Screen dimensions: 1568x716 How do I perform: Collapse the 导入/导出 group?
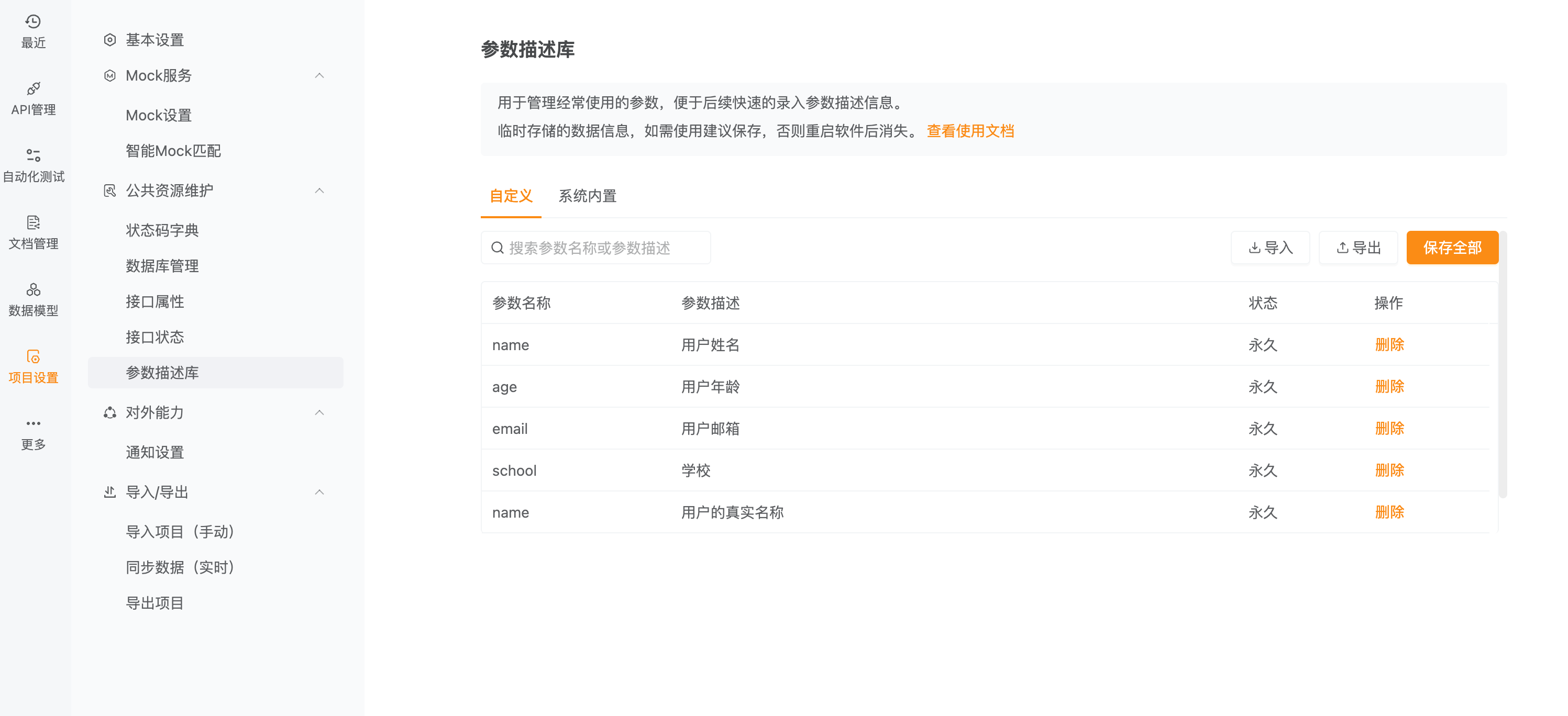(319, 491)
